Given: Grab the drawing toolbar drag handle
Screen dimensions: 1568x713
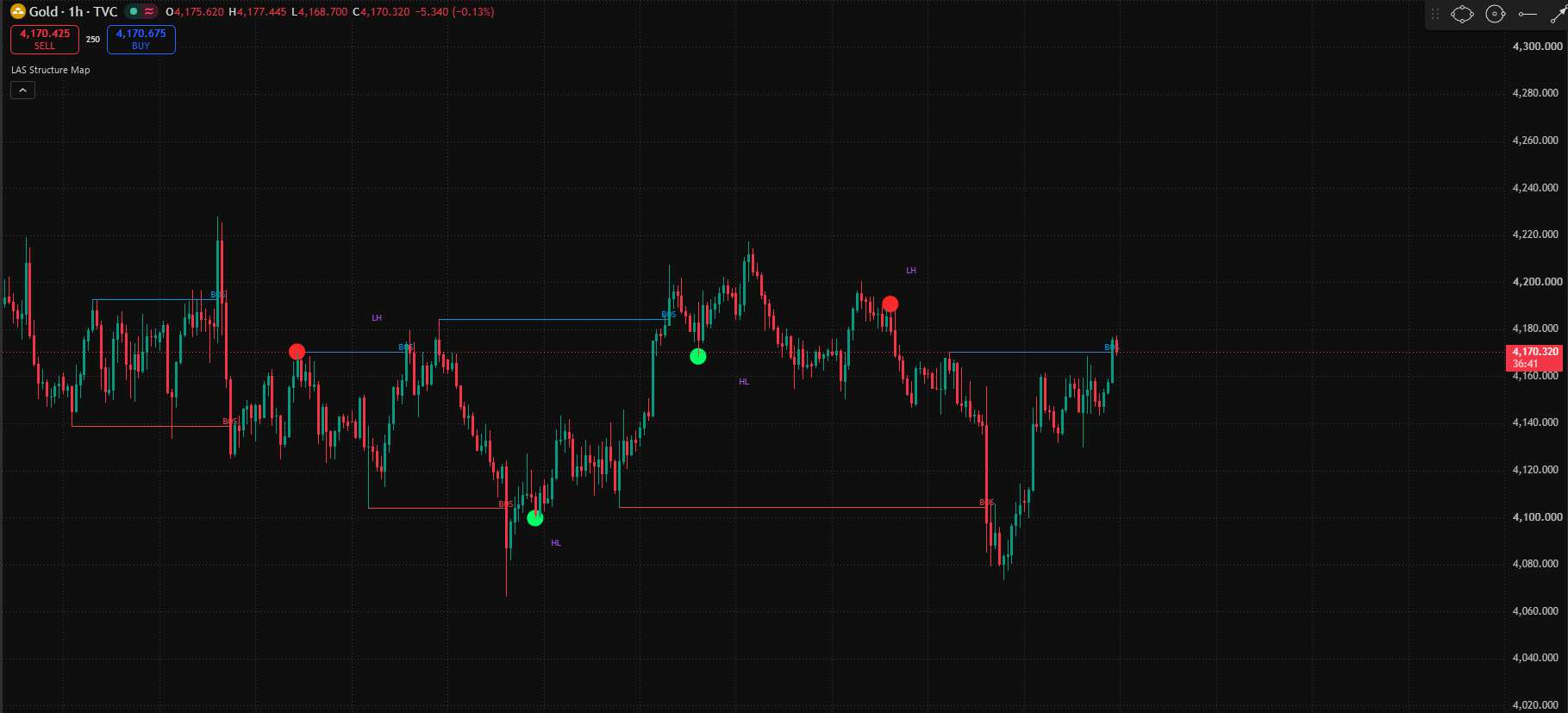Looking at the screenshot, I should point(1435,14).
